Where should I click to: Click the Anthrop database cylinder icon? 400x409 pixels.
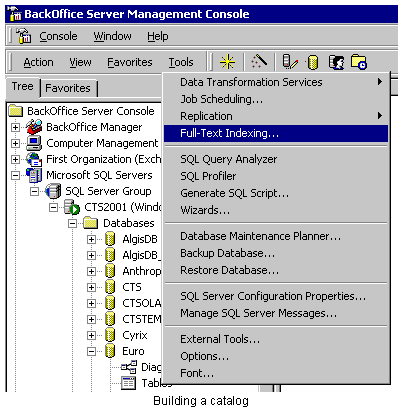[x=110, y=271]
